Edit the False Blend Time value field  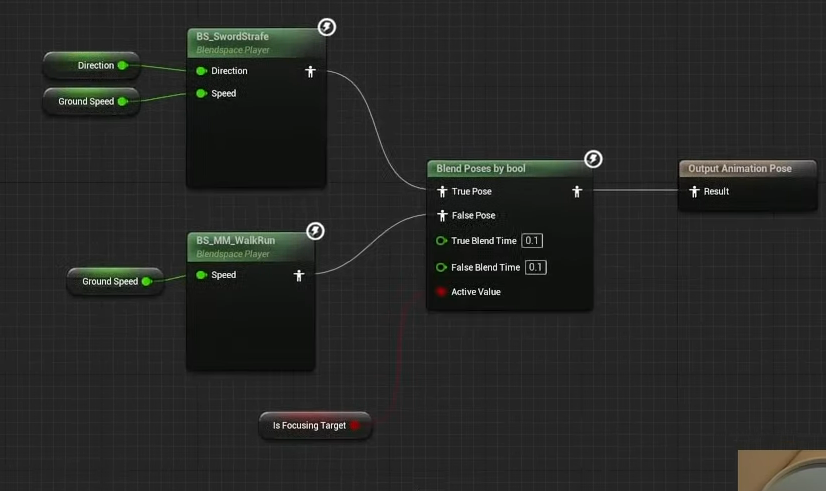(536, 267)
